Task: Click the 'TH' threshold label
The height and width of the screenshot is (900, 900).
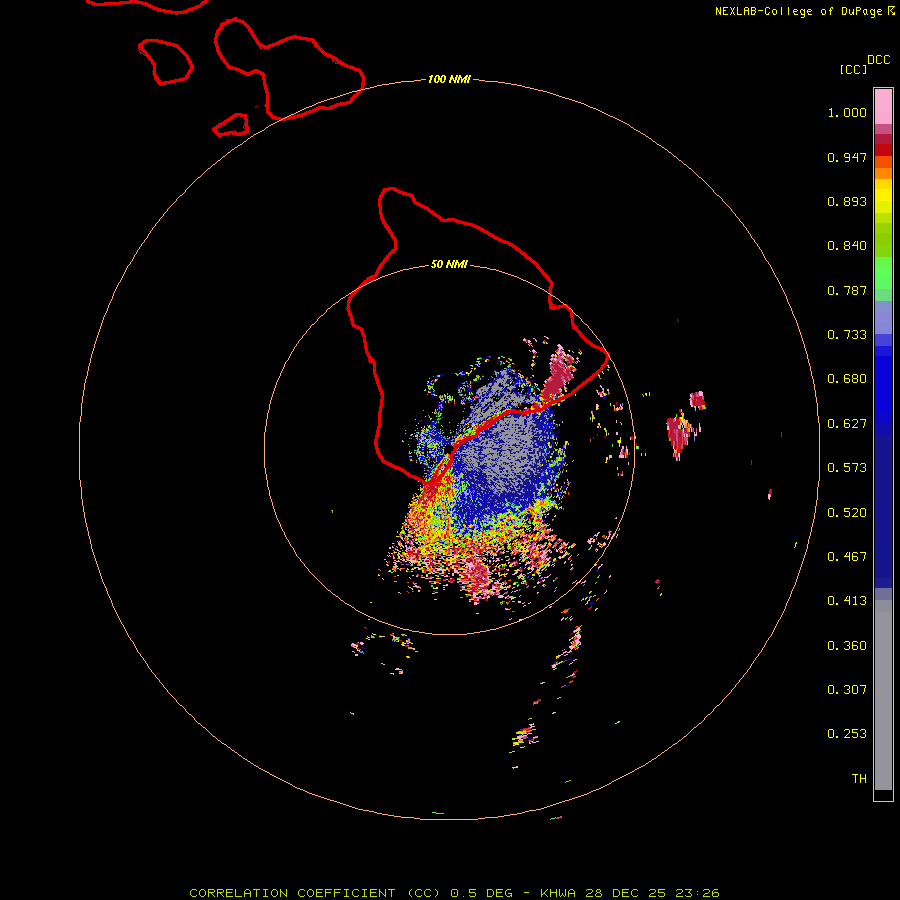Action: [x=859, y=779]
